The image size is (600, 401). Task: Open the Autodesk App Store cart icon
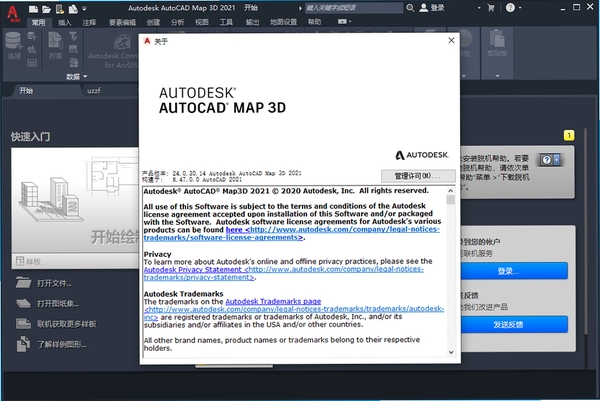point(491,8)
